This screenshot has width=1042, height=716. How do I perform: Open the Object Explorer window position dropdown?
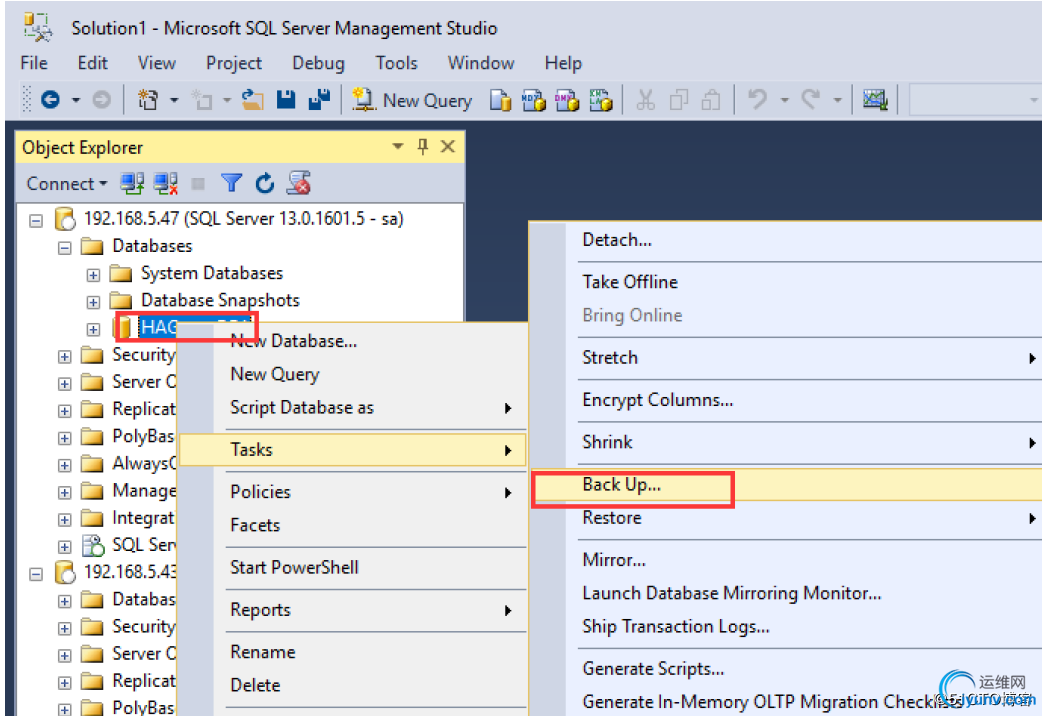(x=397, y=146)
